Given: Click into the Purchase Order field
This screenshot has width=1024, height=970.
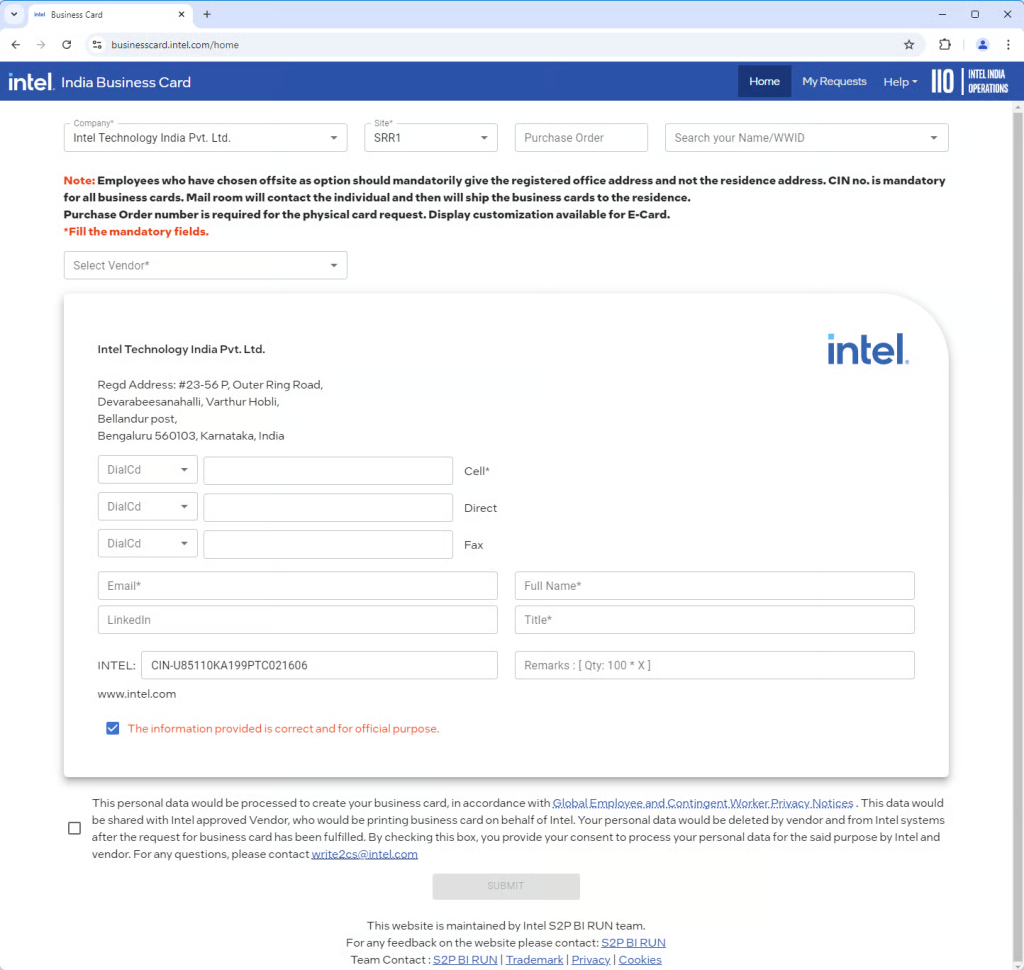Looking at the screenshot, I should 581,138.
